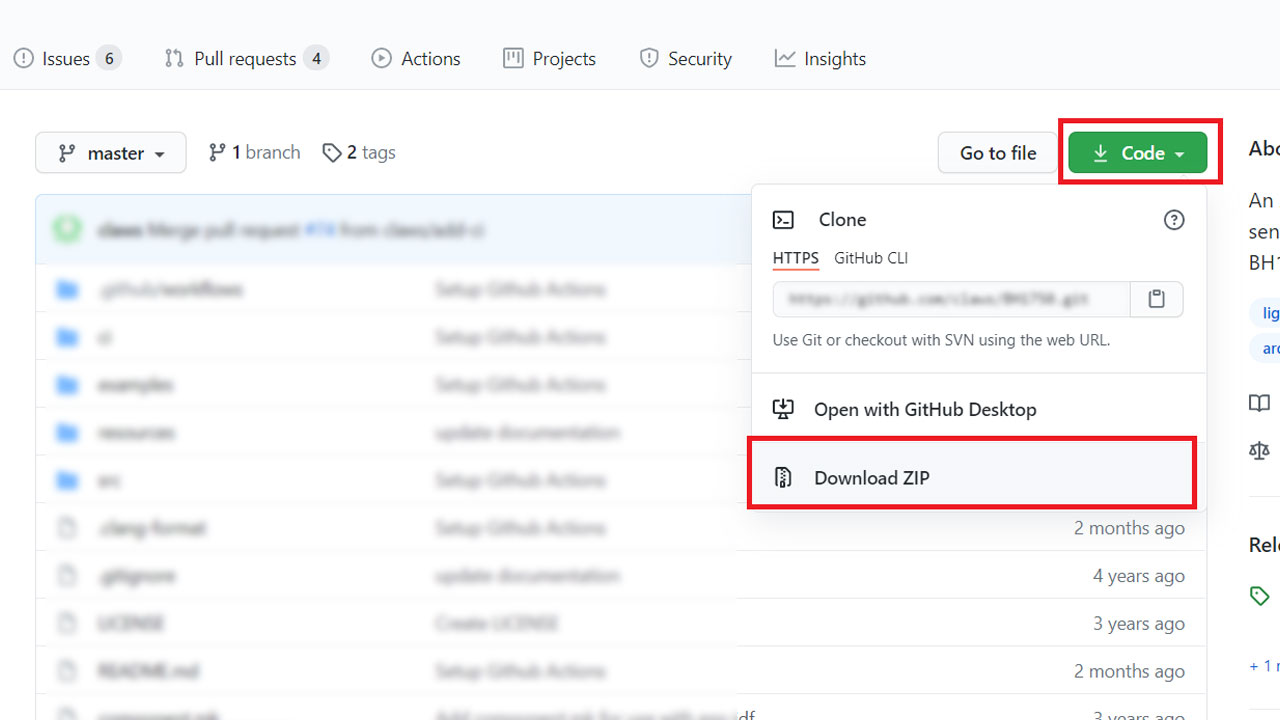The image size is (1280, 720).
Task: Click the "4 years ago" timestamp
Action: click(1139, 576)
